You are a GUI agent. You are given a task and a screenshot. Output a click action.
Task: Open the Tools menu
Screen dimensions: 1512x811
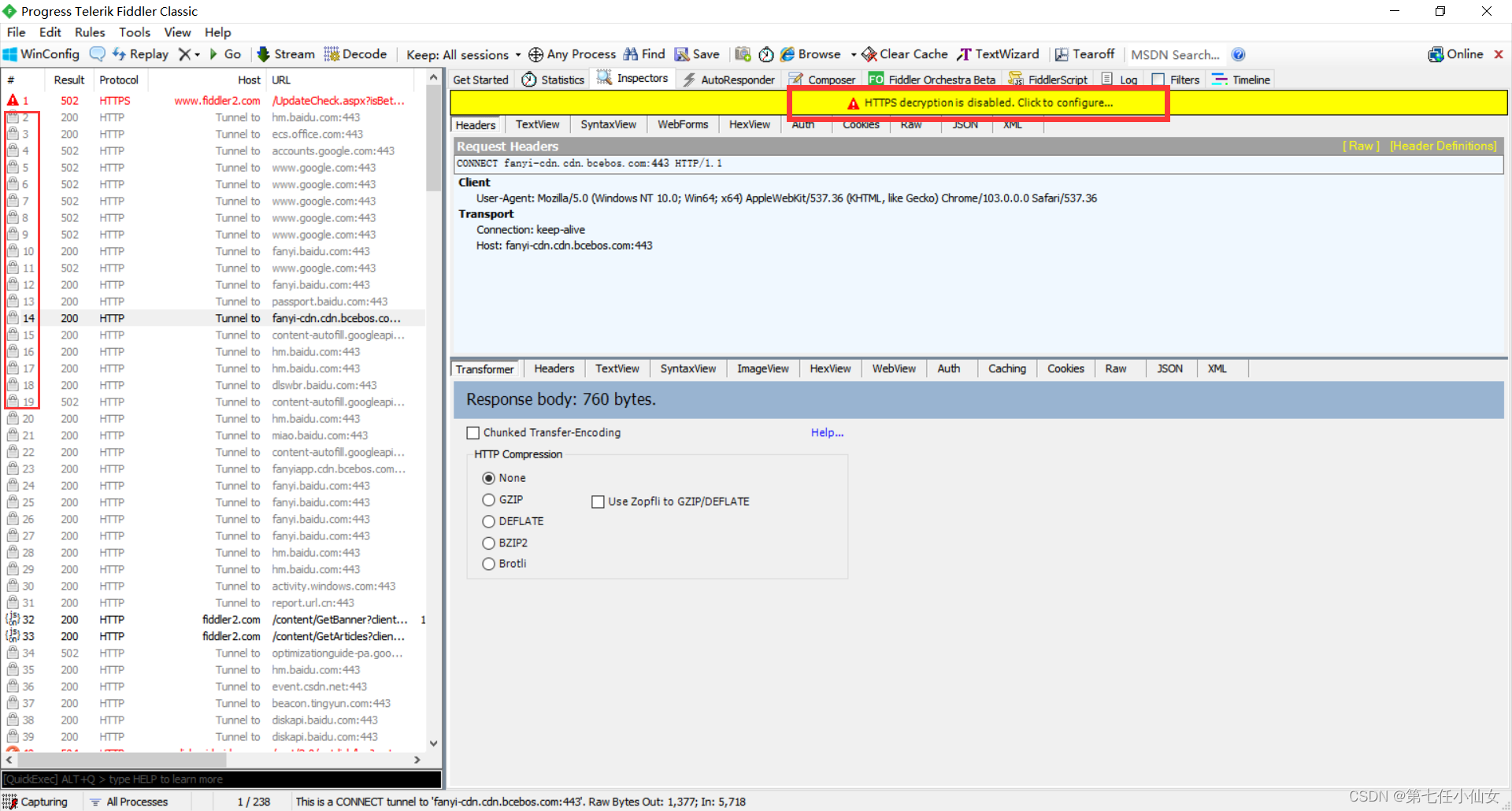click(x=135, y=32)
